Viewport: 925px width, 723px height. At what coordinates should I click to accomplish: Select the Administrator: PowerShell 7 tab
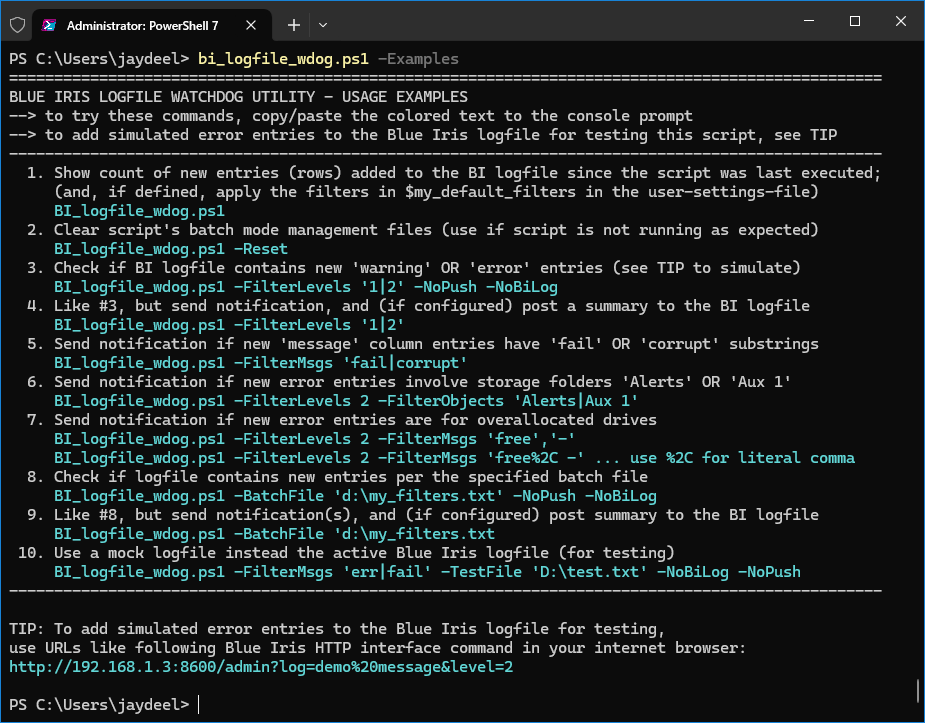click(152, 25)
